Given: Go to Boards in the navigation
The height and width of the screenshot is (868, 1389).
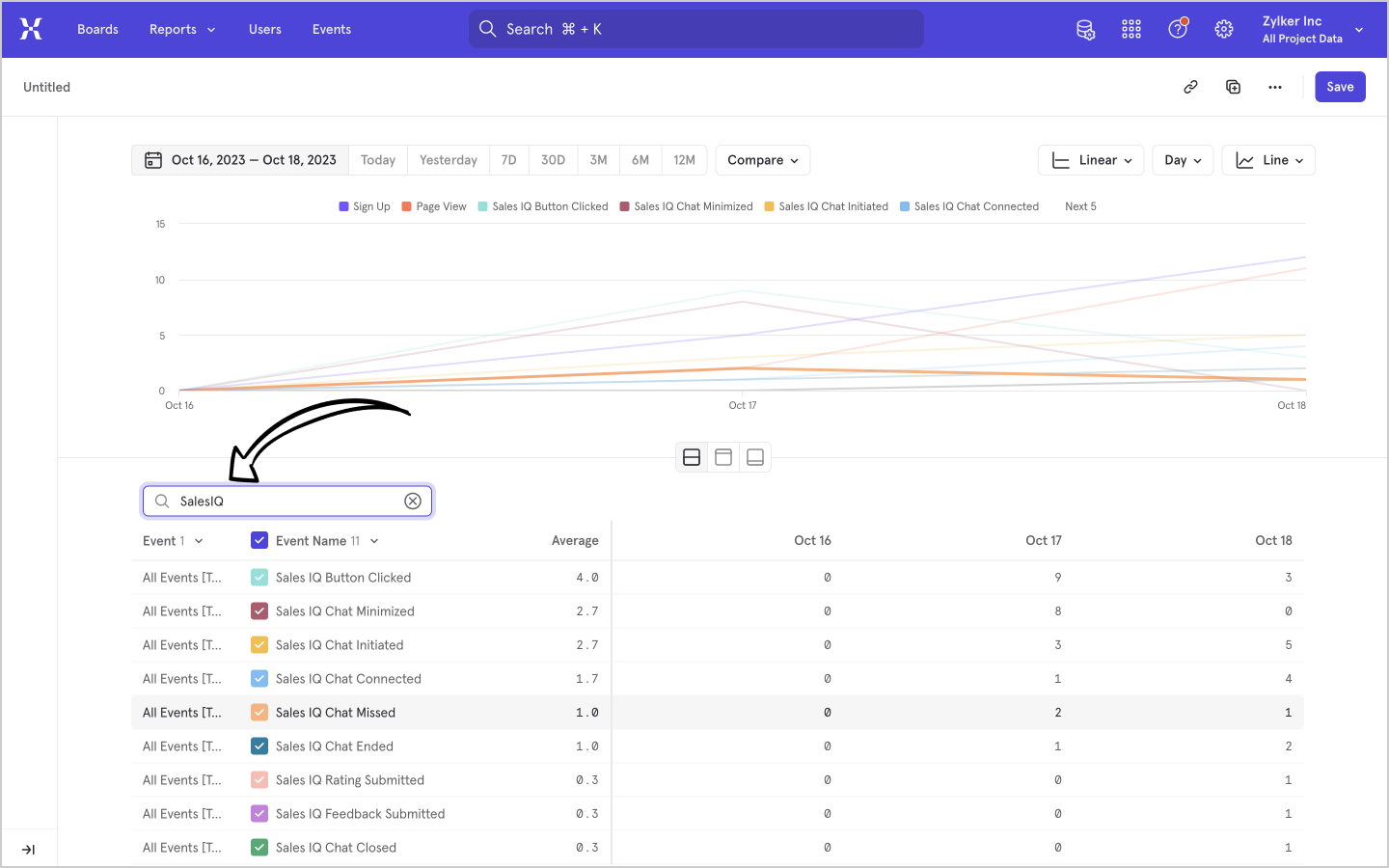Looking at the screenshot, I should pos(97,29).
